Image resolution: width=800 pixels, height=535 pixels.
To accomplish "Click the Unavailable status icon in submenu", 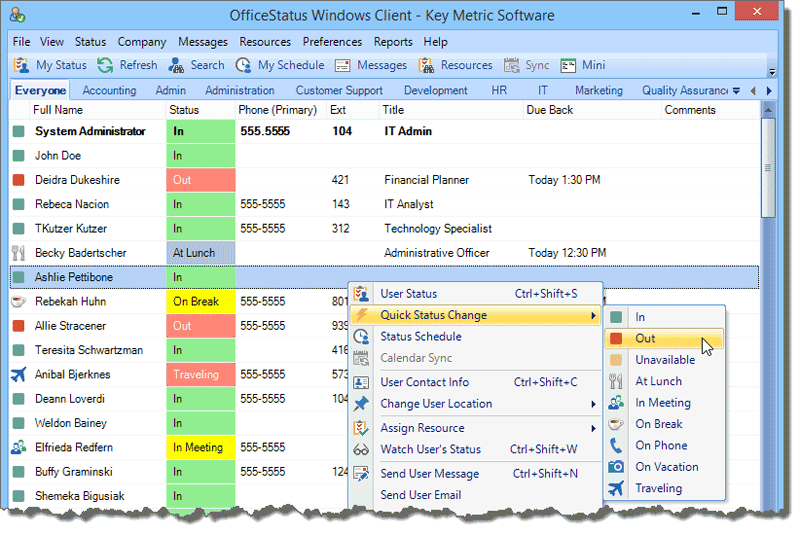I will (x=616, y=360).
